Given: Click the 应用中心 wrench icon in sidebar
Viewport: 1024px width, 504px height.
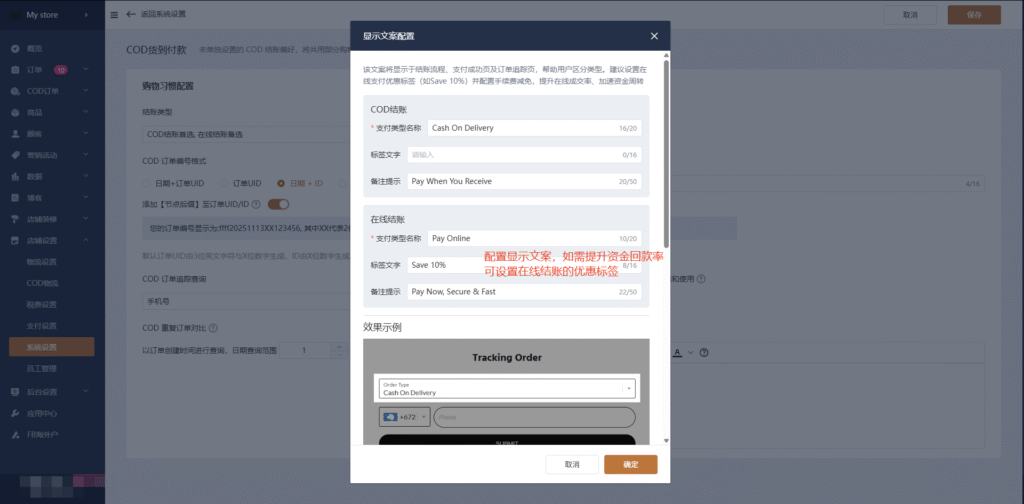Looking at the screenshot, I should (x=14, y=413).
